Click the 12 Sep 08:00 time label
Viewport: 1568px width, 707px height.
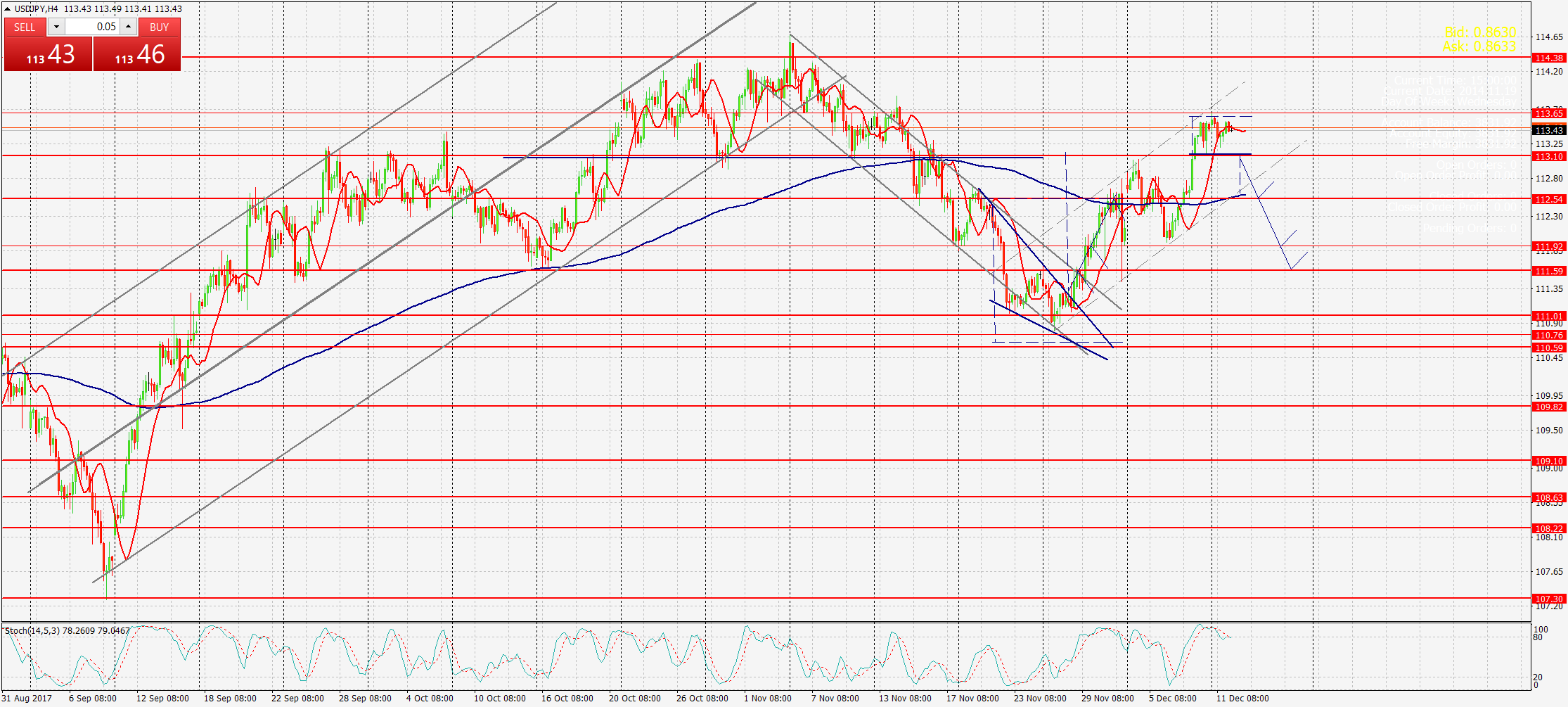[162, 699]
